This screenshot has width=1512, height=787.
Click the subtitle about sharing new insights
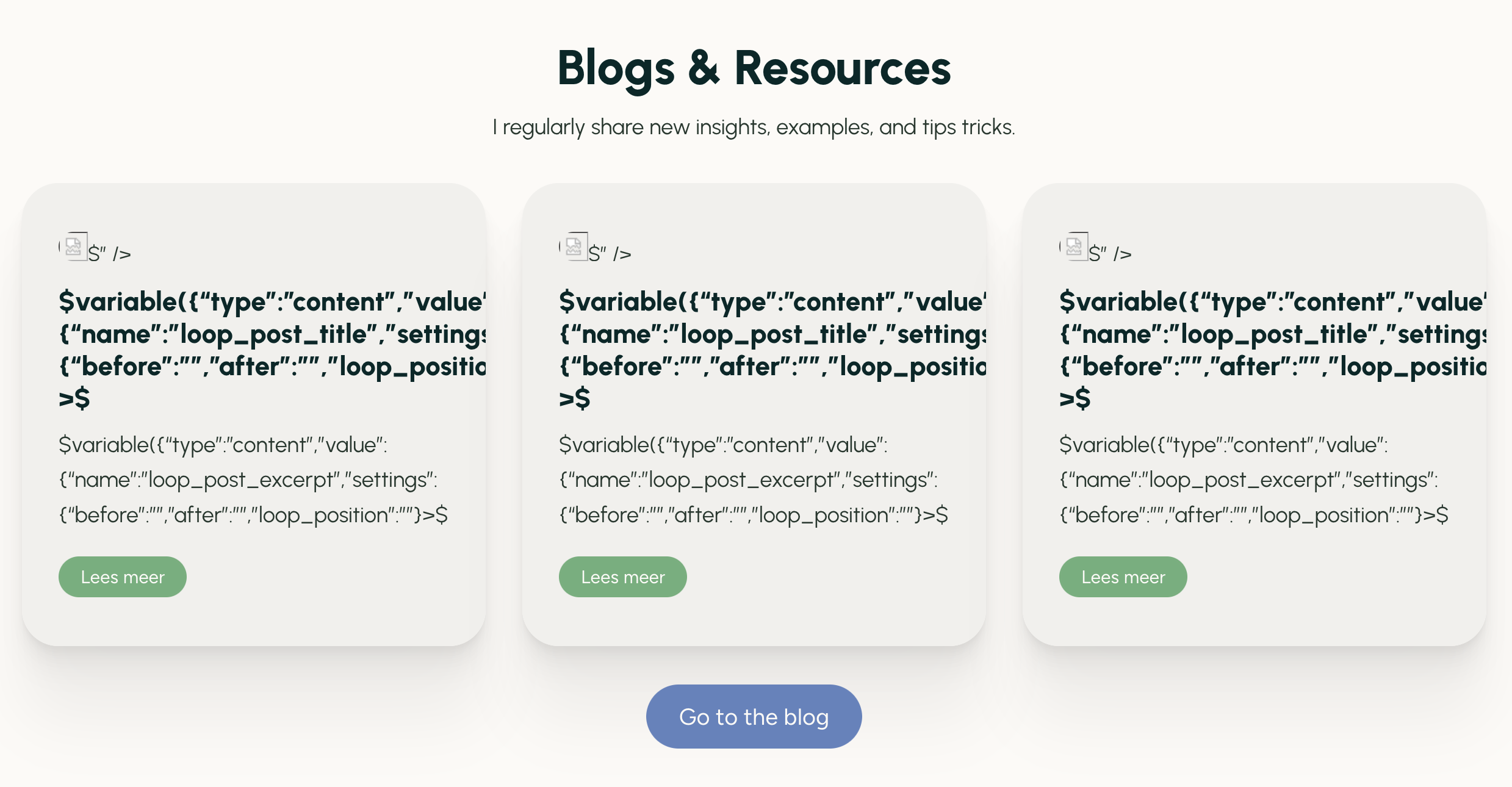[x=754, y=128]
